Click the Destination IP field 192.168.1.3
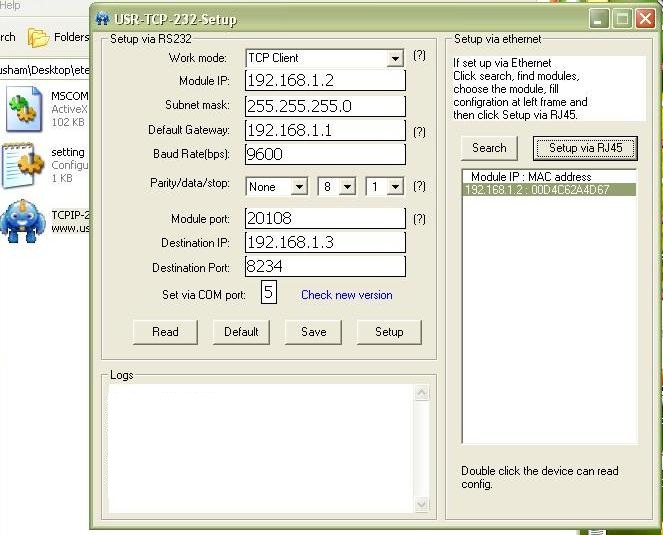The width and height of the screenshot is (663, 535). coord(325,242)
